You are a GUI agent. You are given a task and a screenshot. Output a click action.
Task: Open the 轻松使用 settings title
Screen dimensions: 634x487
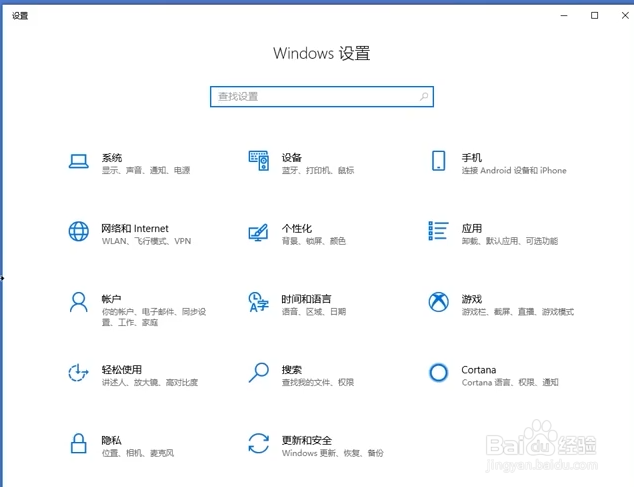coord(121,369)
